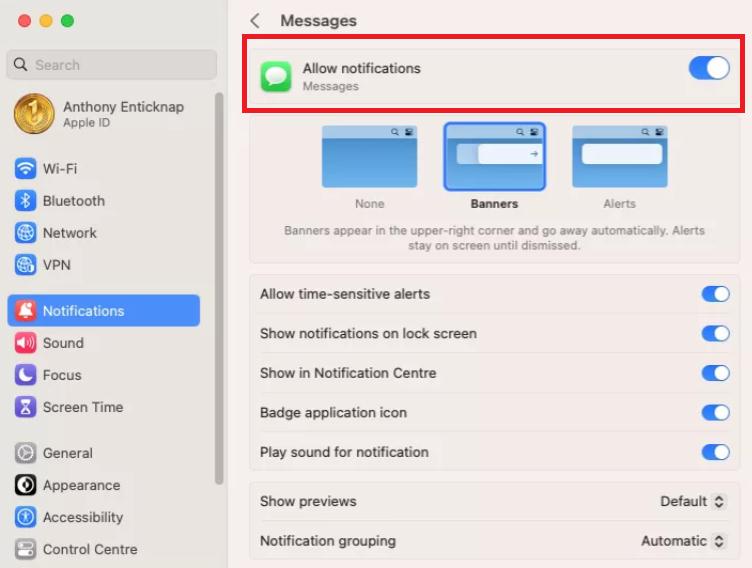Open Focus settings label
The width and height of the screenshot is (752, 568).
pyautogui.click(x=62, y=375)
